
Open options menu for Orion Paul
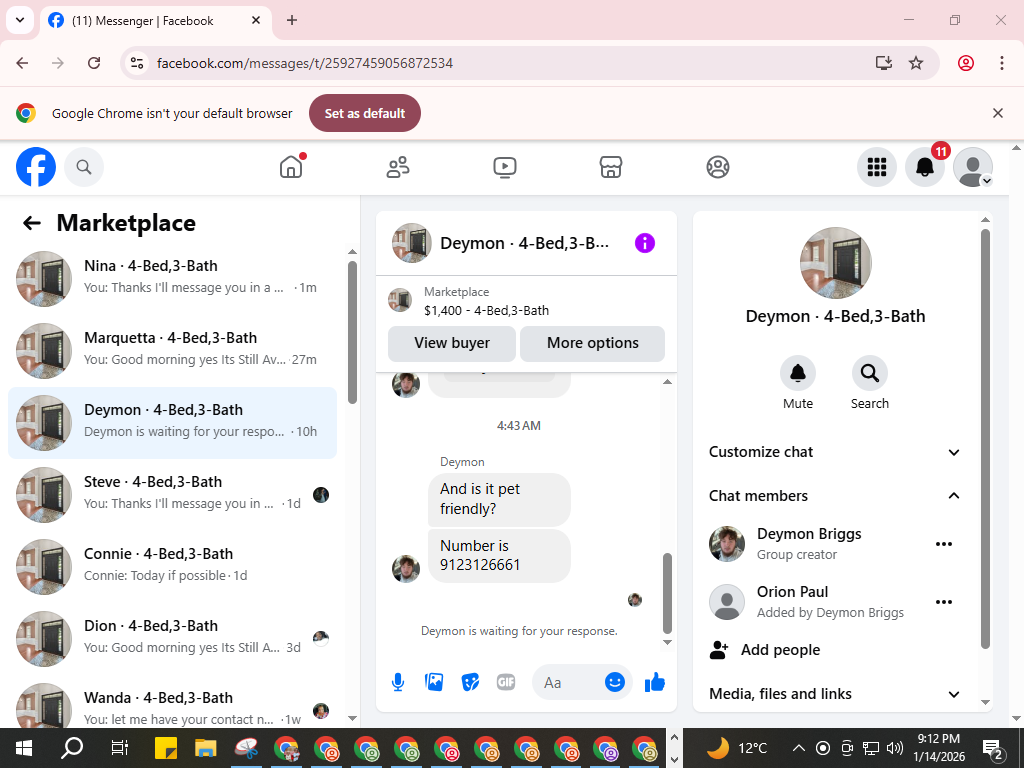click(944, 602)
